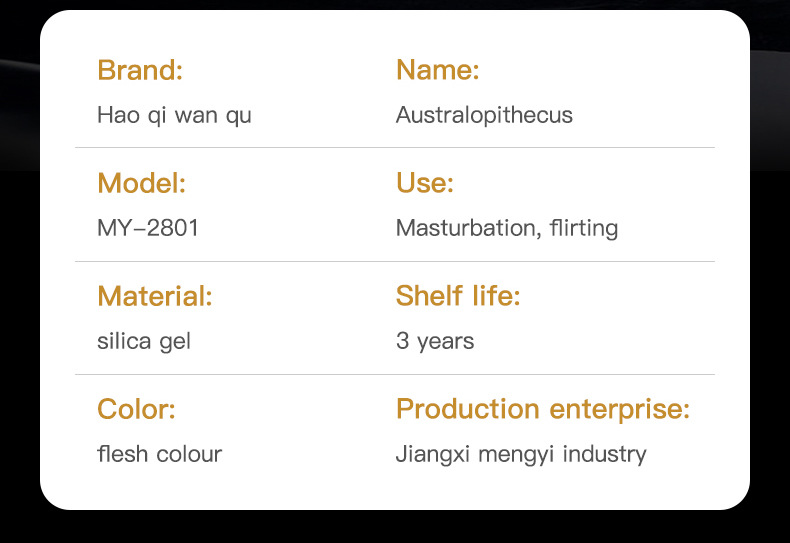The width and height of the screenshot is (790, 543).
Task: Click the divider line below the Brand row
Action: pyautogui.click(x=395, y=148)
